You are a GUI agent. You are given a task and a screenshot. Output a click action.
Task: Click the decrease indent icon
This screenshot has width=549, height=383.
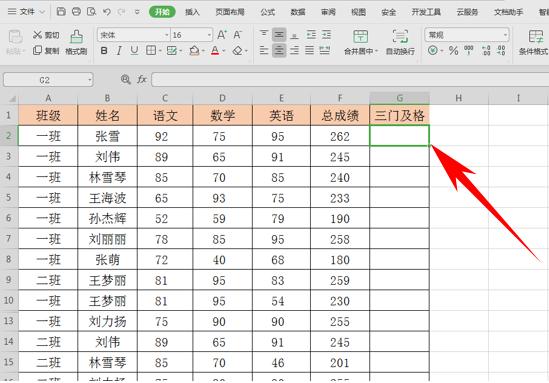tap(311, 34)
